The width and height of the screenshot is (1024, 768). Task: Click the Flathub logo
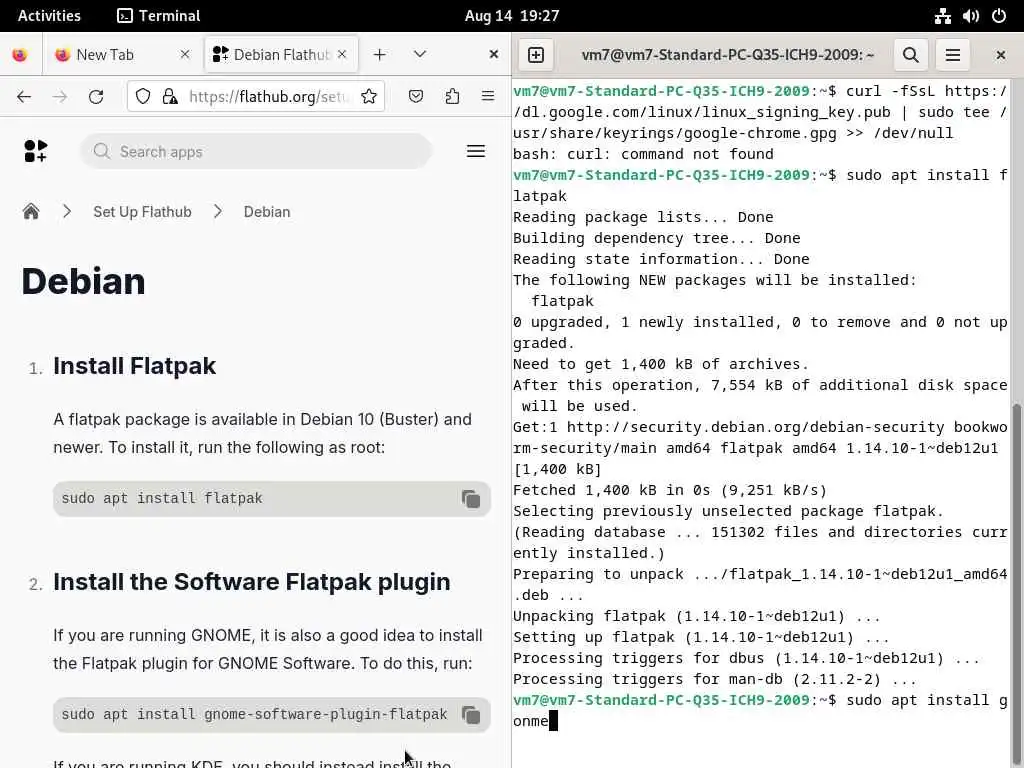pos(35,152)
